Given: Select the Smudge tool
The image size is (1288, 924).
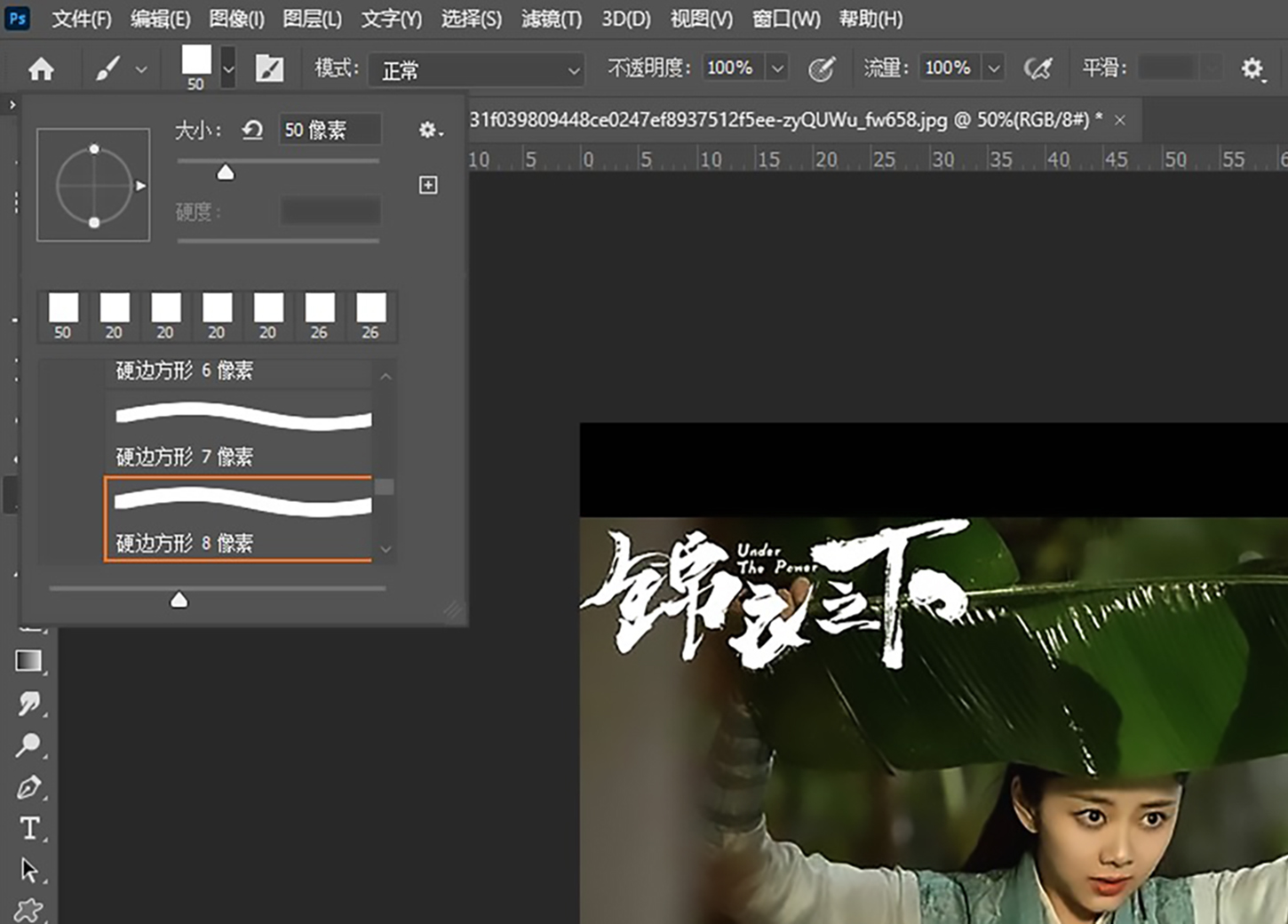Looking at the screenshot, I should (30, 704).
